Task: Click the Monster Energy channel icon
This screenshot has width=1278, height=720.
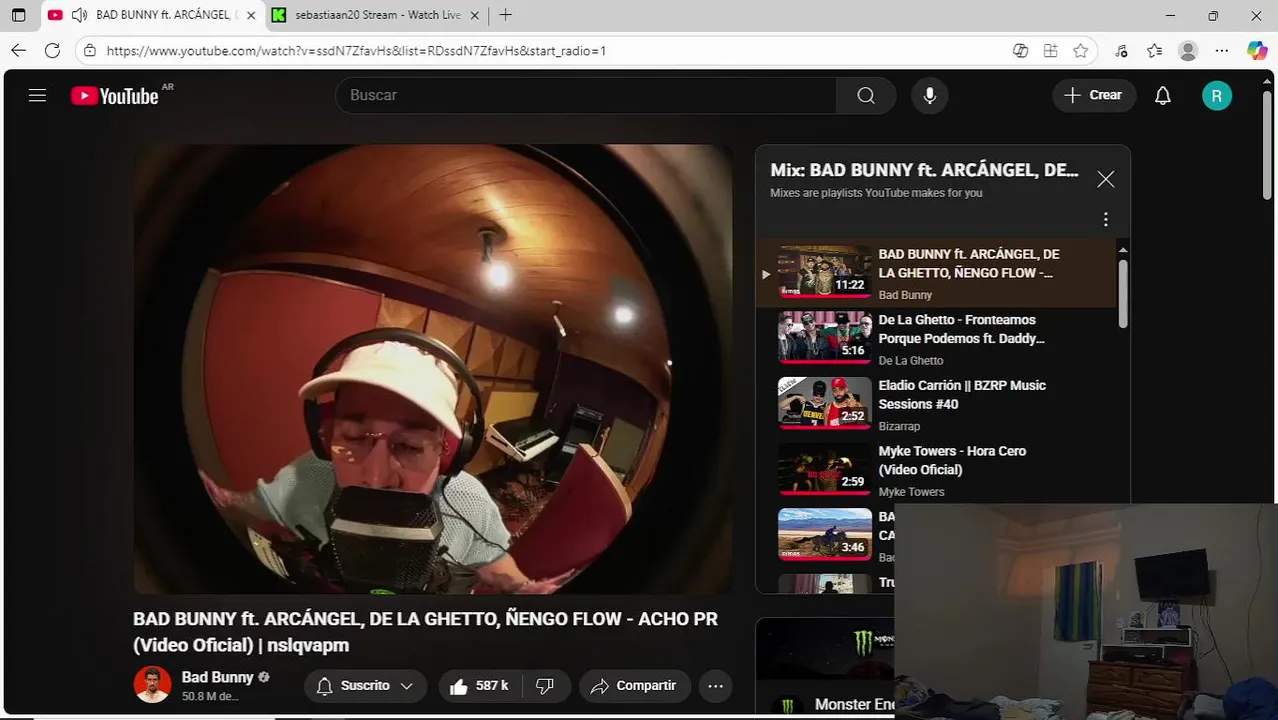Action: 788,705
